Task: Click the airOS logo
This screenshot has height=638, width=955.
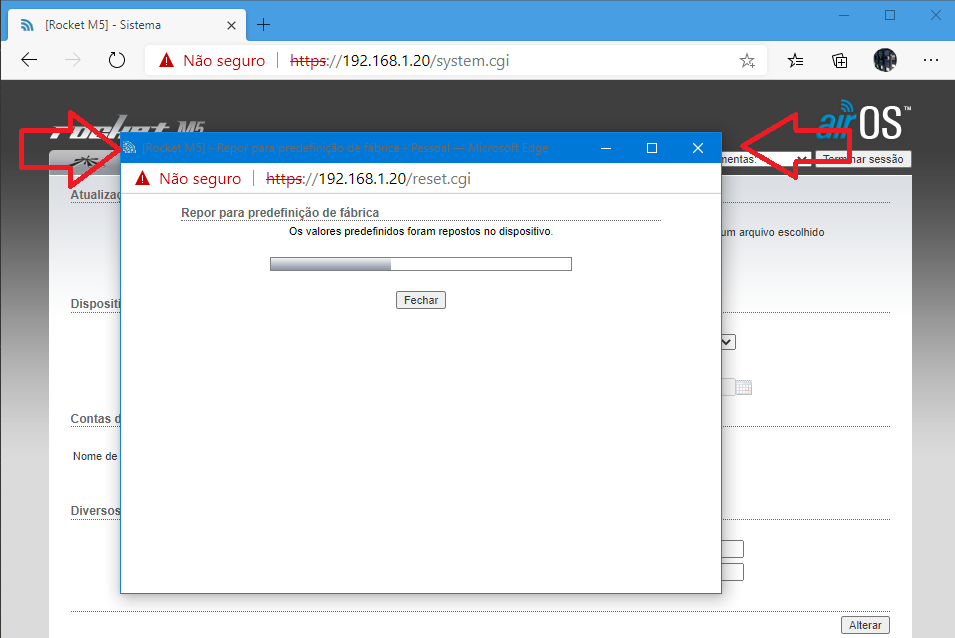Action: (x=864, y=120)
